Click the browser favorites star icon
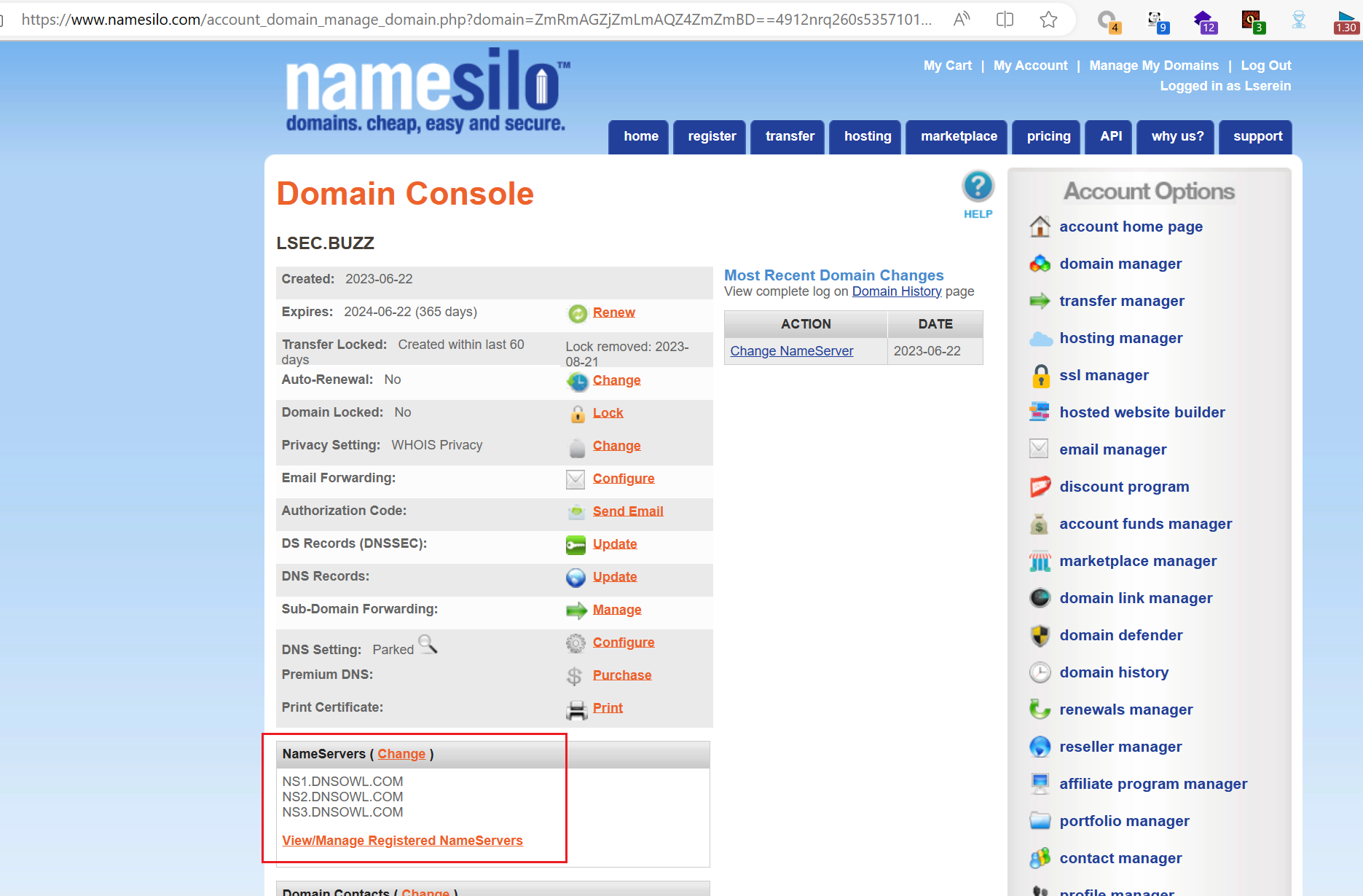Viewport: 1363px width, 896px height. tap(1048, 20)
